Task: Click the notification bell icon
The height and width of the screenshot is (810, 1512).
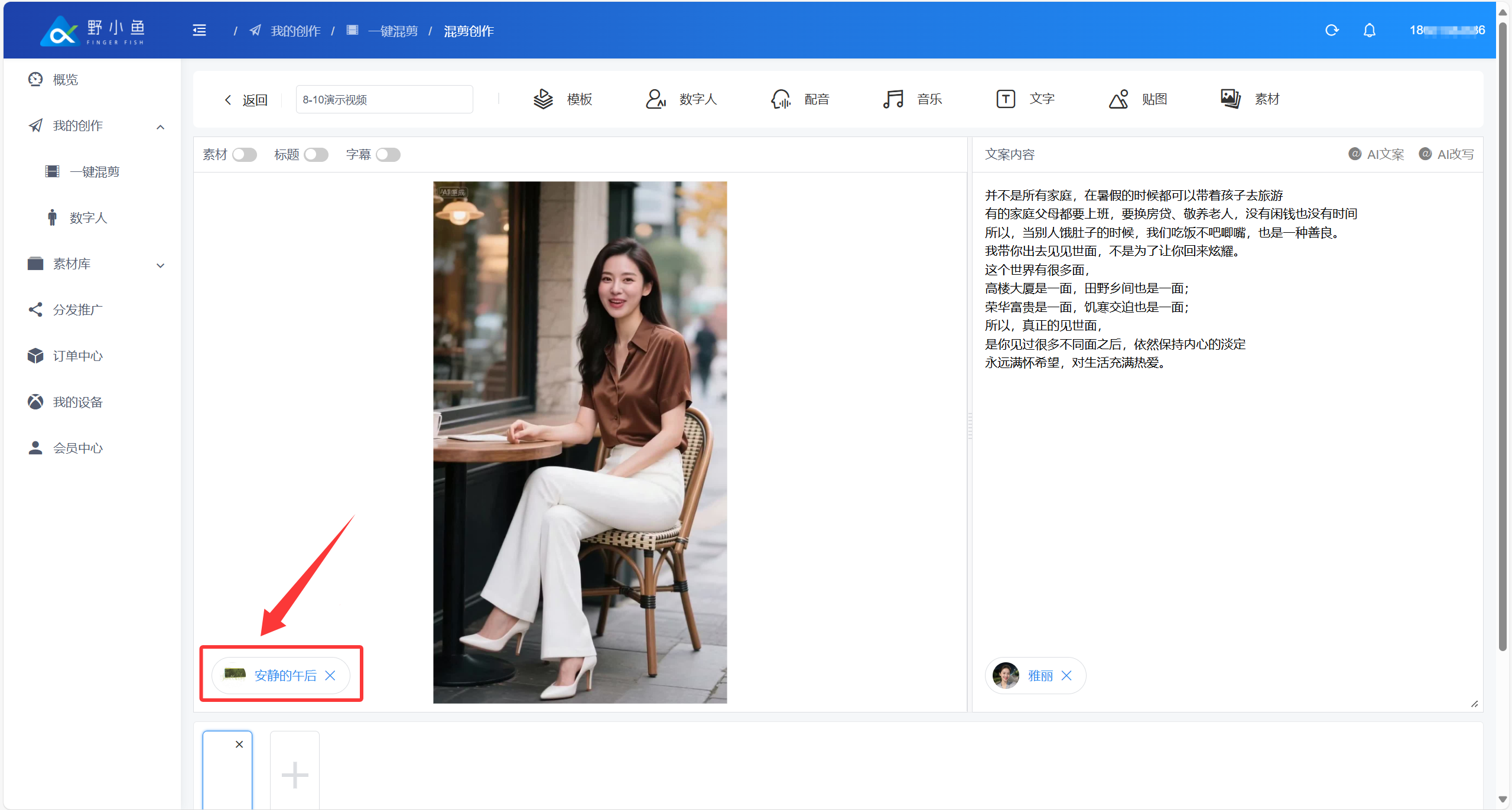Action: click(1369, 30)
